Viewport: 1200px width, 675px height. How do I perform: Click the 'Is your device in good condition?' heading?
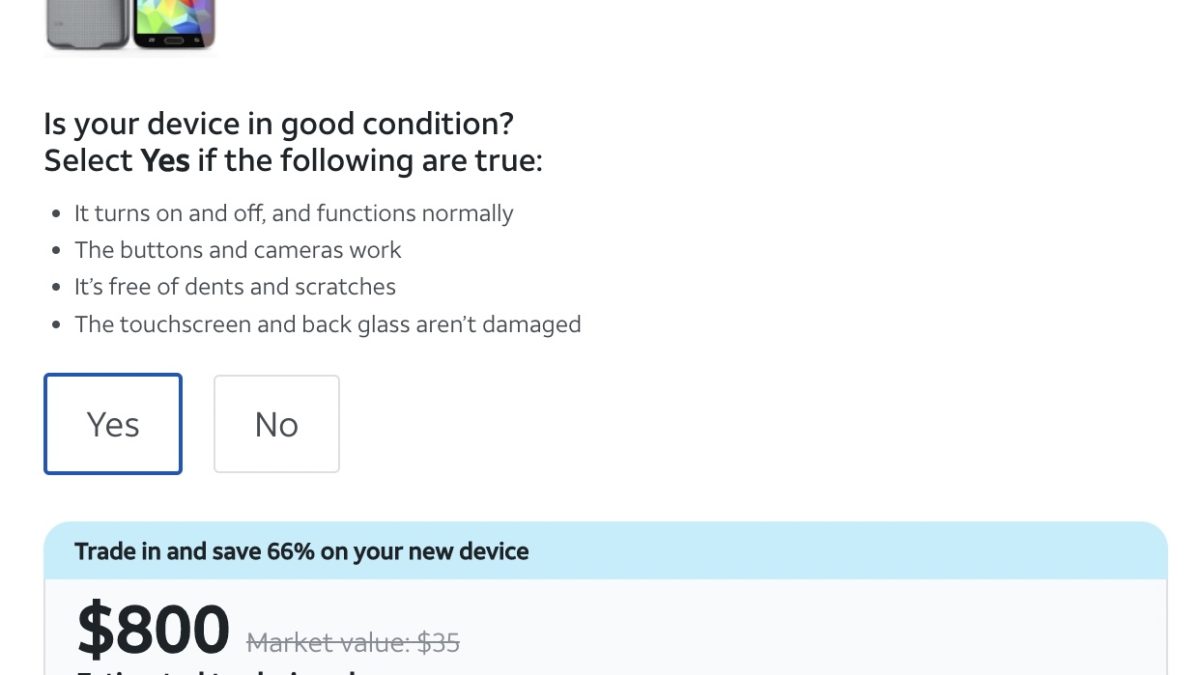[x=278, y=124]
